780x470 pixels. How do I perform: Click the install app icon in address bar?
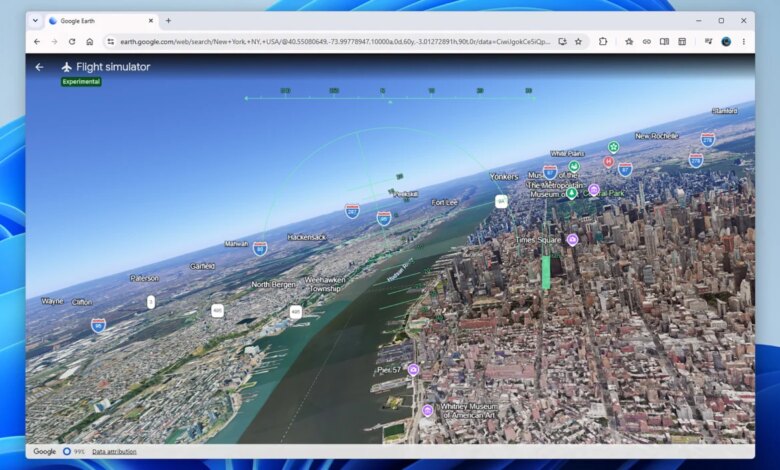562,42
